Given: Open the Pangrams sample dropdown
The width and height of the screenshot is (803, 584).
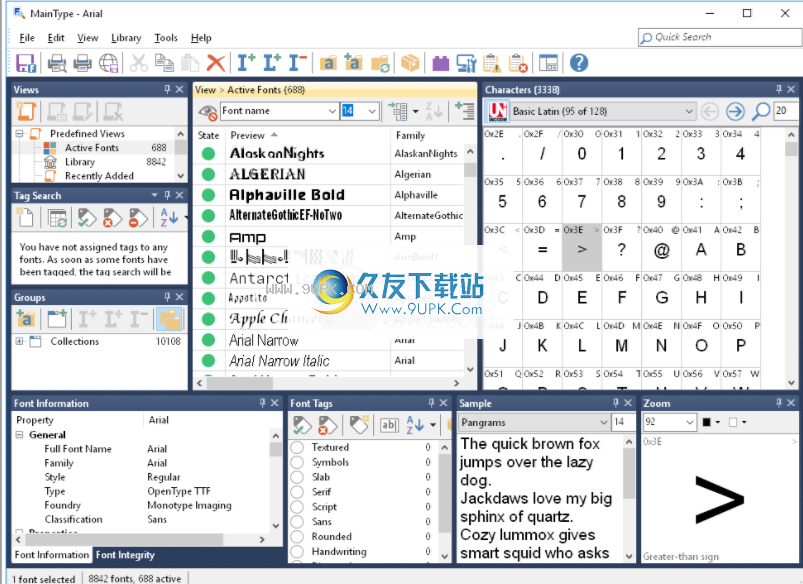Looking at the screenshot, I should (x=603, y=423).
